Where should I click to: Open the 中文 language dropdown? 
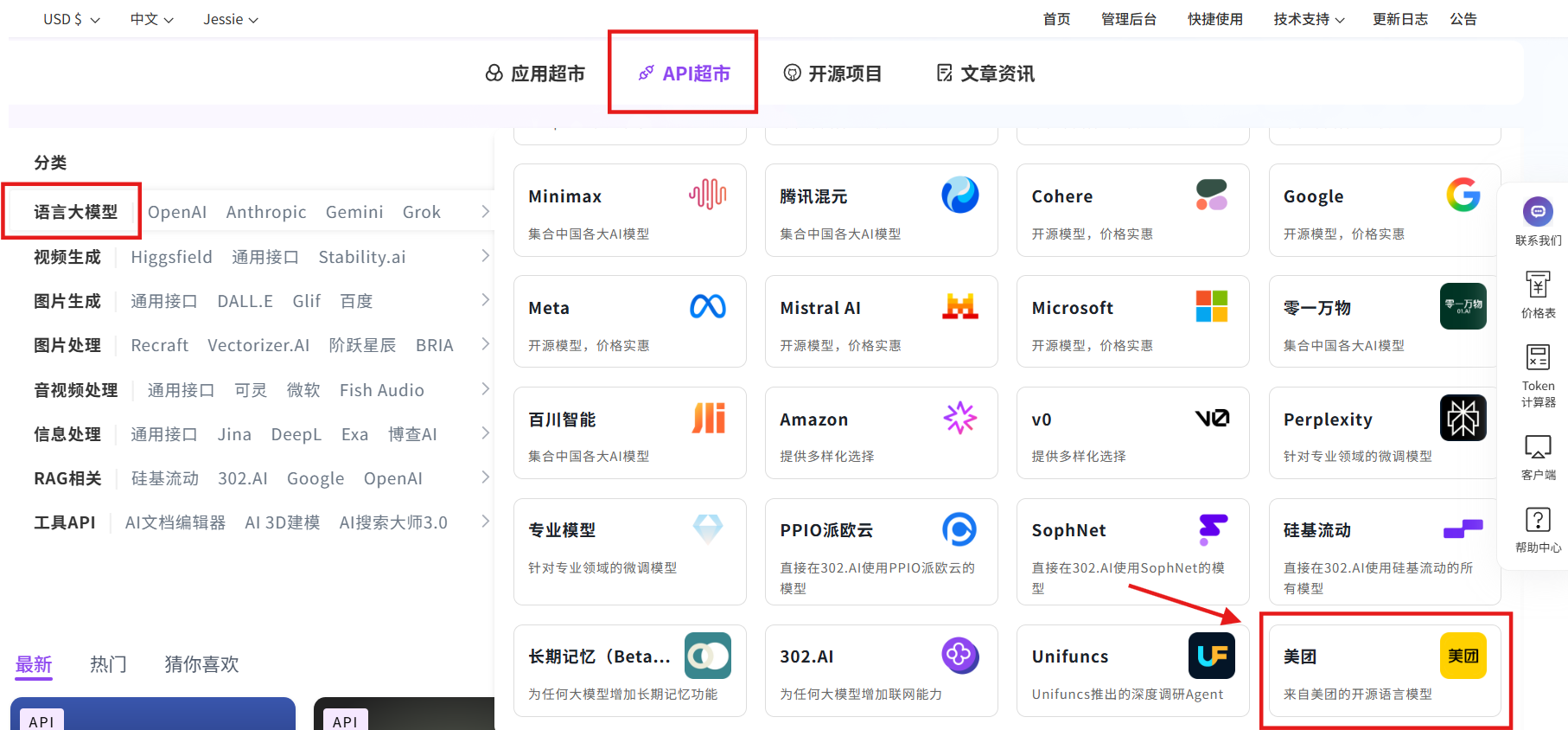click(152, 19)
